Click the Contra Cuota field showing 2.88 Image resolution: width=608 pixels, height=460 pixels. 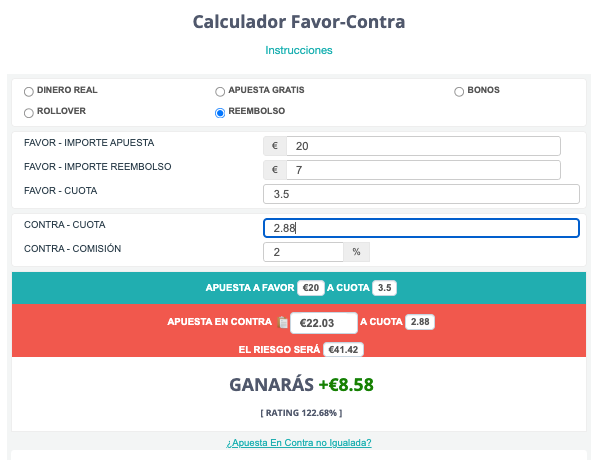click(421, 228)
